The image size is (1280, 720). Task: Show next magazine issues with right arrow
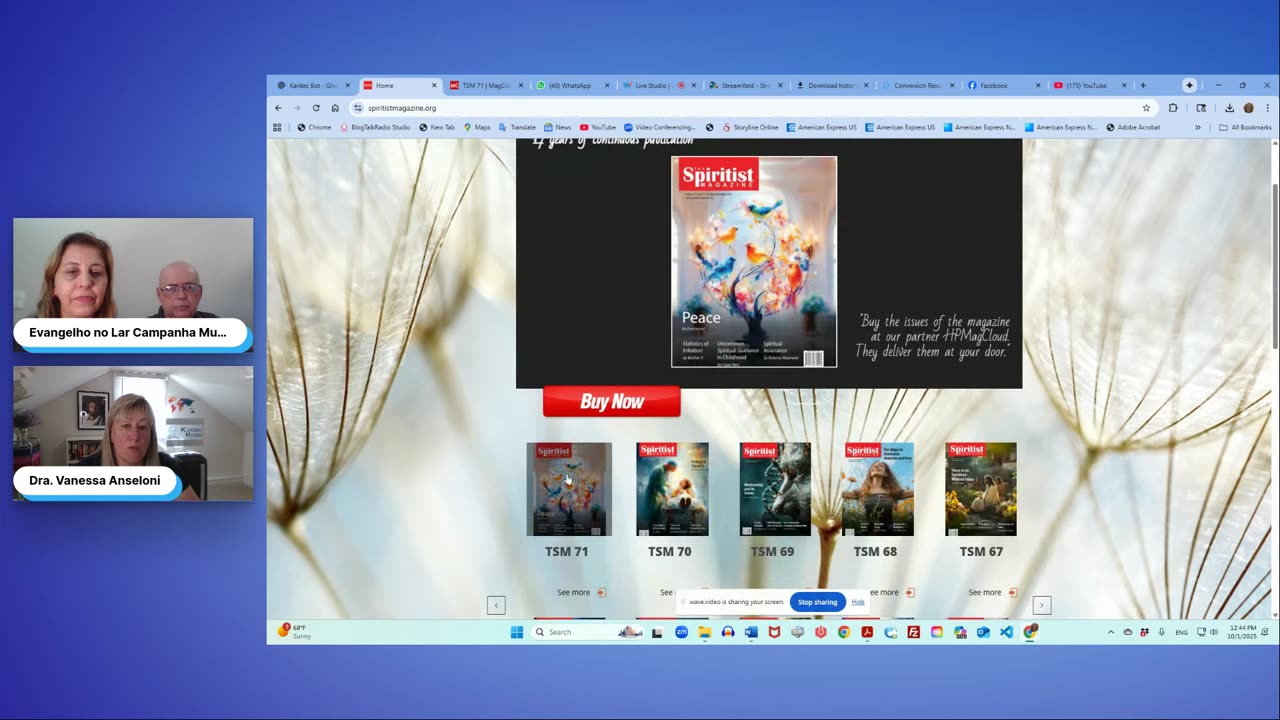(1041, 605)
